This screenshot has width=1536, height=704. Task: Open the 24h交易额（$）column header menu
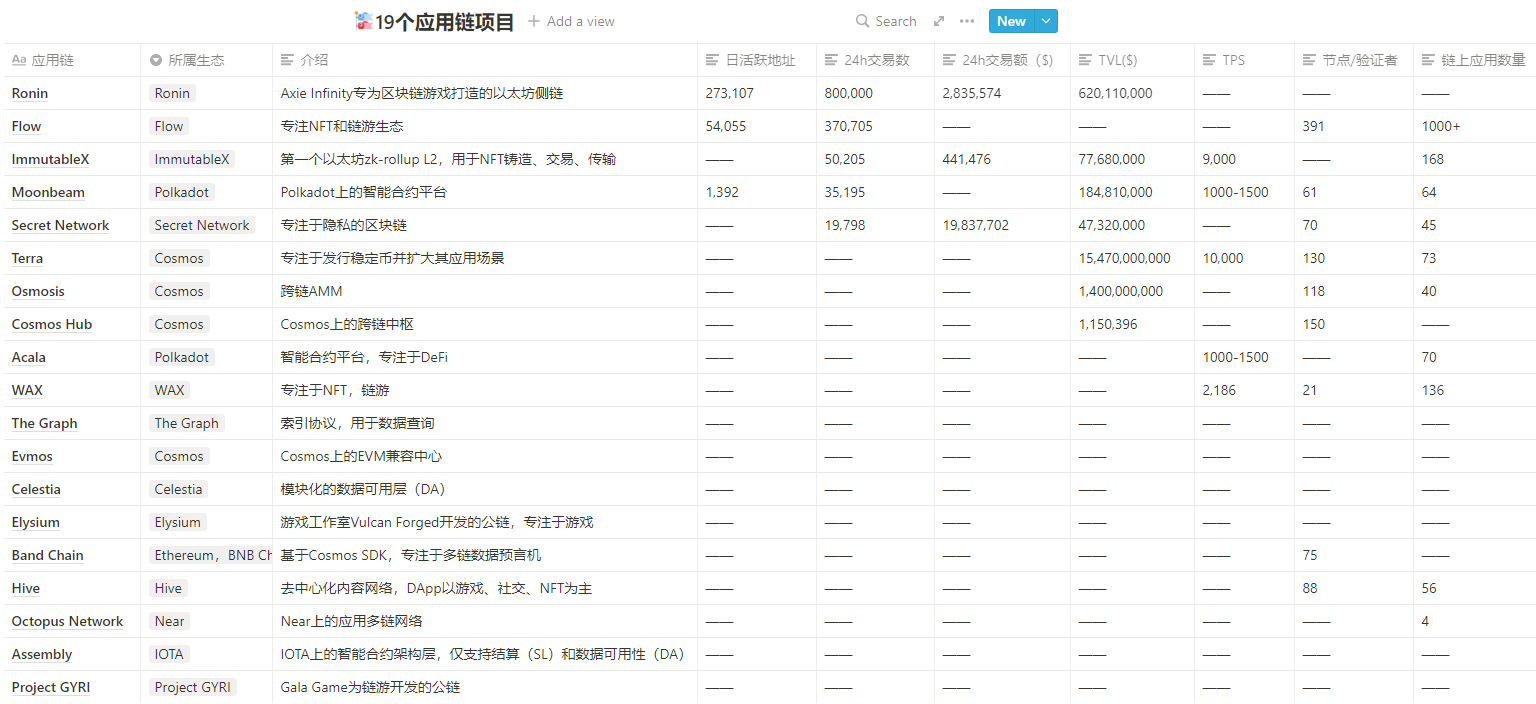pos(1003,60)
